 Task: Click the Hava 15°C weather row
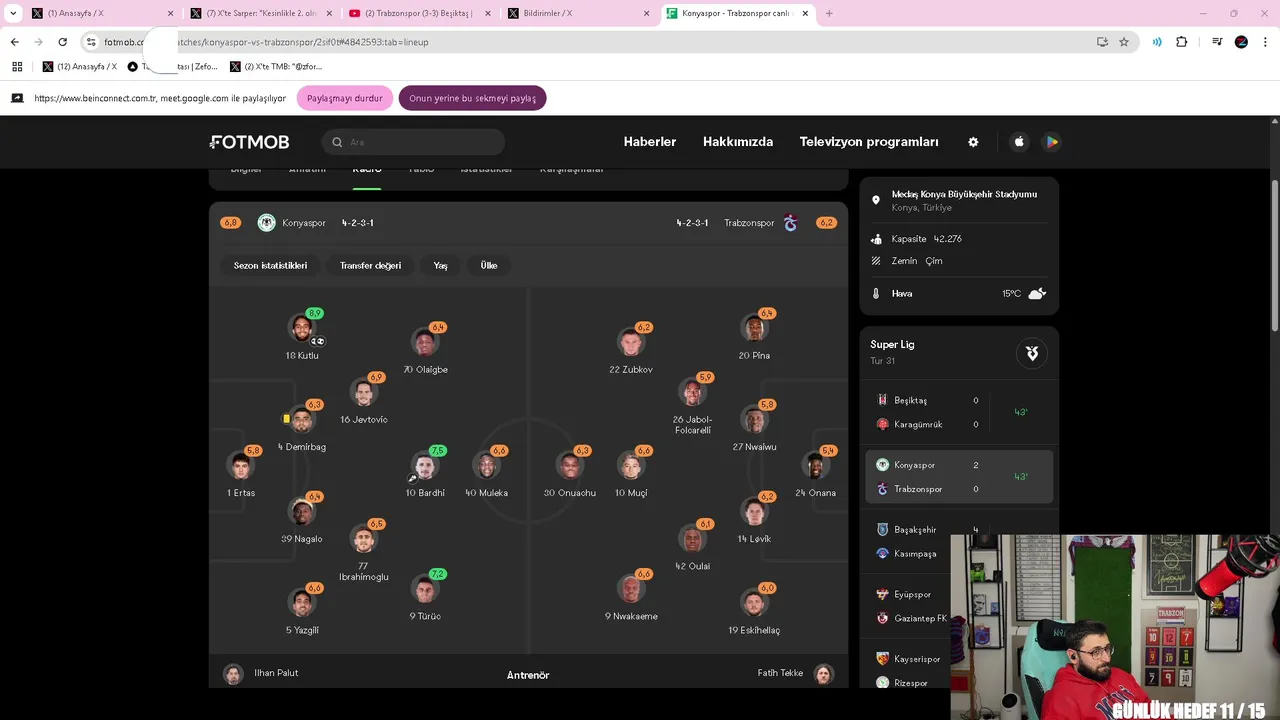point(959,293)
